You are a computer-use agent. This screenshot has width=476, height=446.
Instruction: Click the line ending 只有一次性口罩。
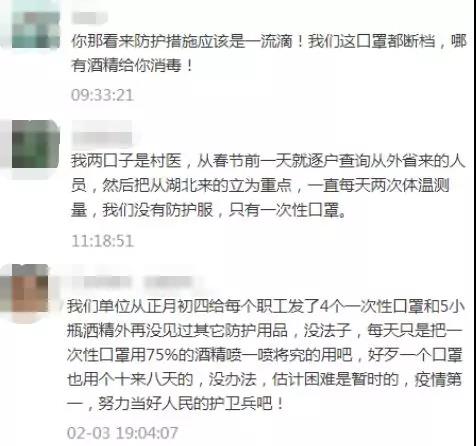[x=209, y=210]
